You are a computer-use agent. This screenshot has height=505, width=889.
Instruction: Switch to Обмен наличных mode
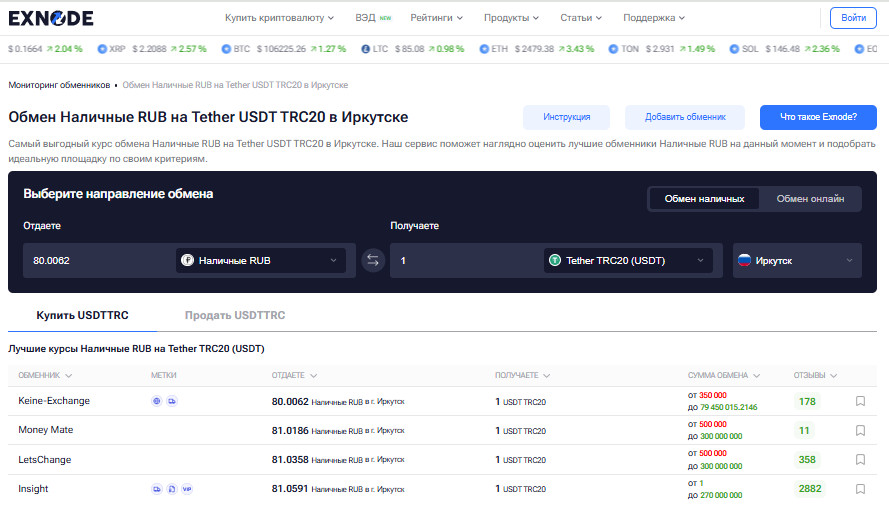tap(704, 199)
